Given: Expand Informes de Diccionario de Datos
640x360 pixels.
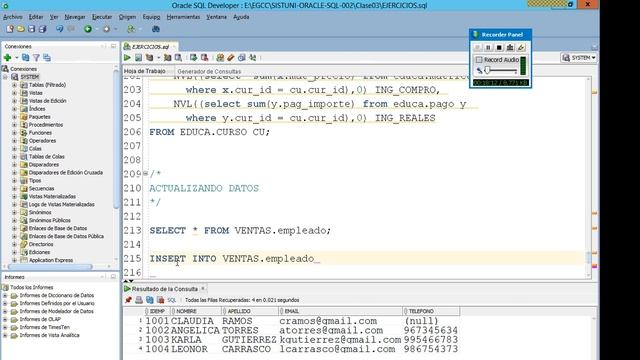Looking at the screenshot, I should (5, 296).
